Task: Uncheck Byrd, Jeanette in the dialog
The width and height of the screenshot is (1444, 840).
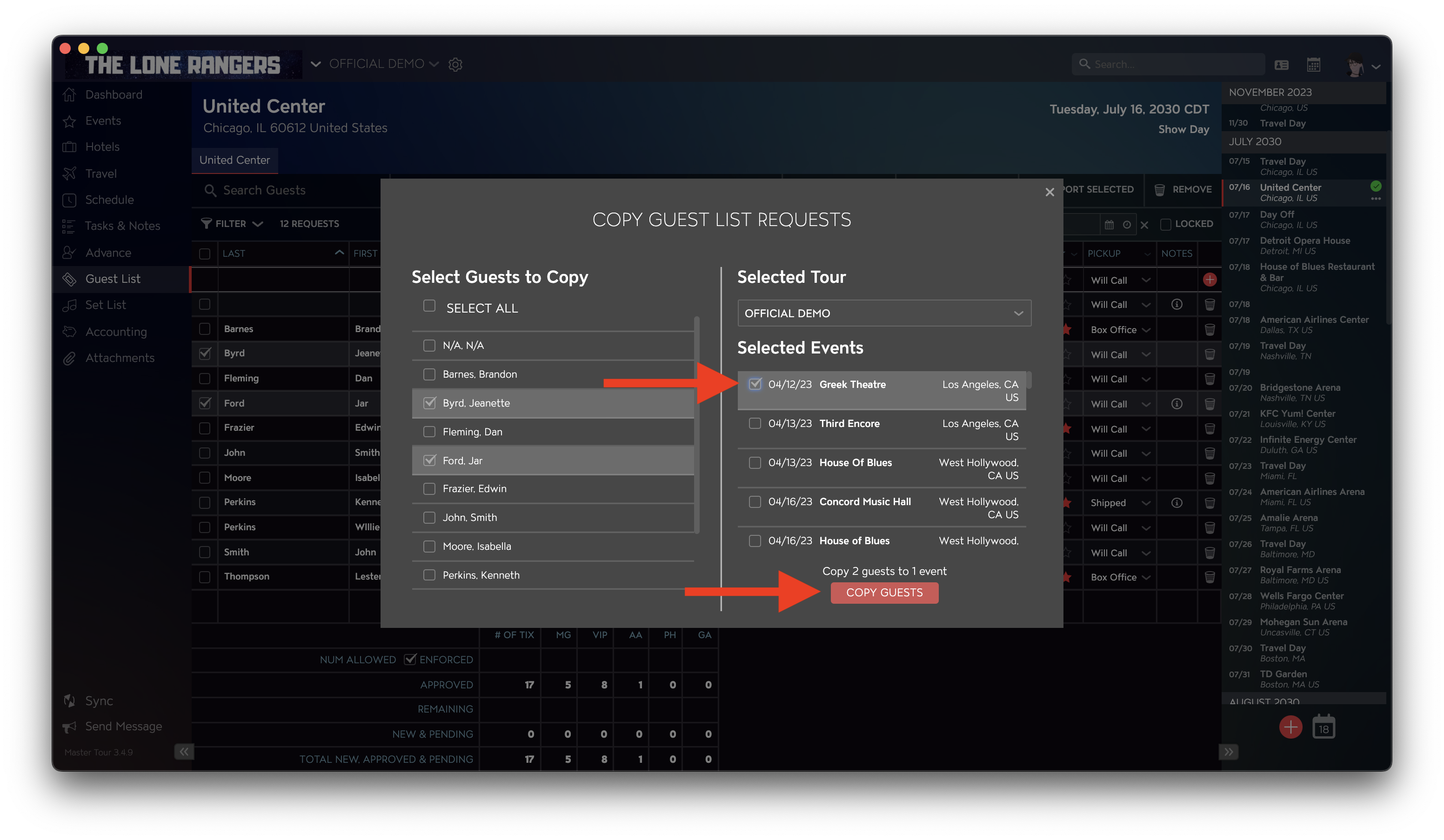Action: tap(429, 403)
